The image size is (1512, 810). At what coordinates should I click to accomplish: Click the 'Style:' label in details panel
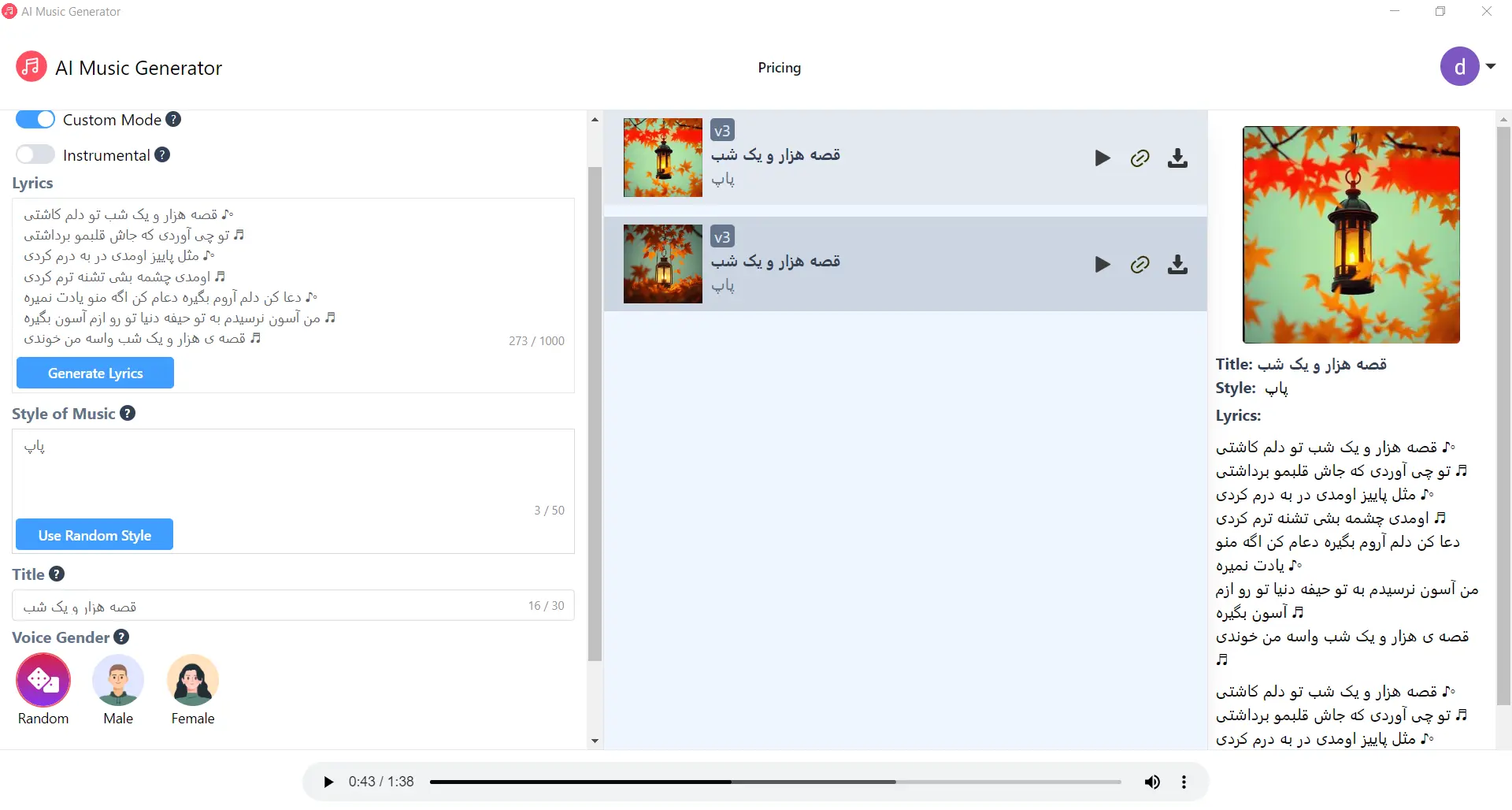click(1236, 388)
